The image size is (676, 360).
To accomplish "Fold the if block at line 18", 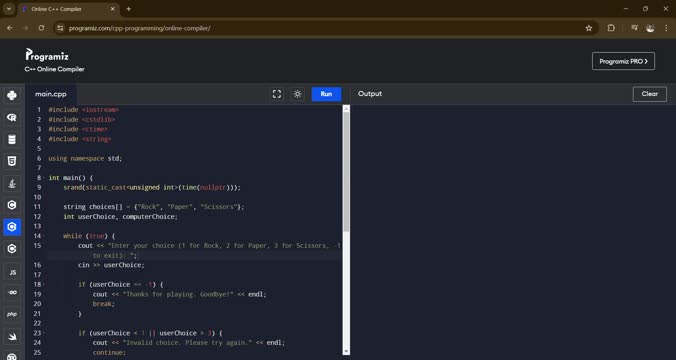I will tap(44, 285).
